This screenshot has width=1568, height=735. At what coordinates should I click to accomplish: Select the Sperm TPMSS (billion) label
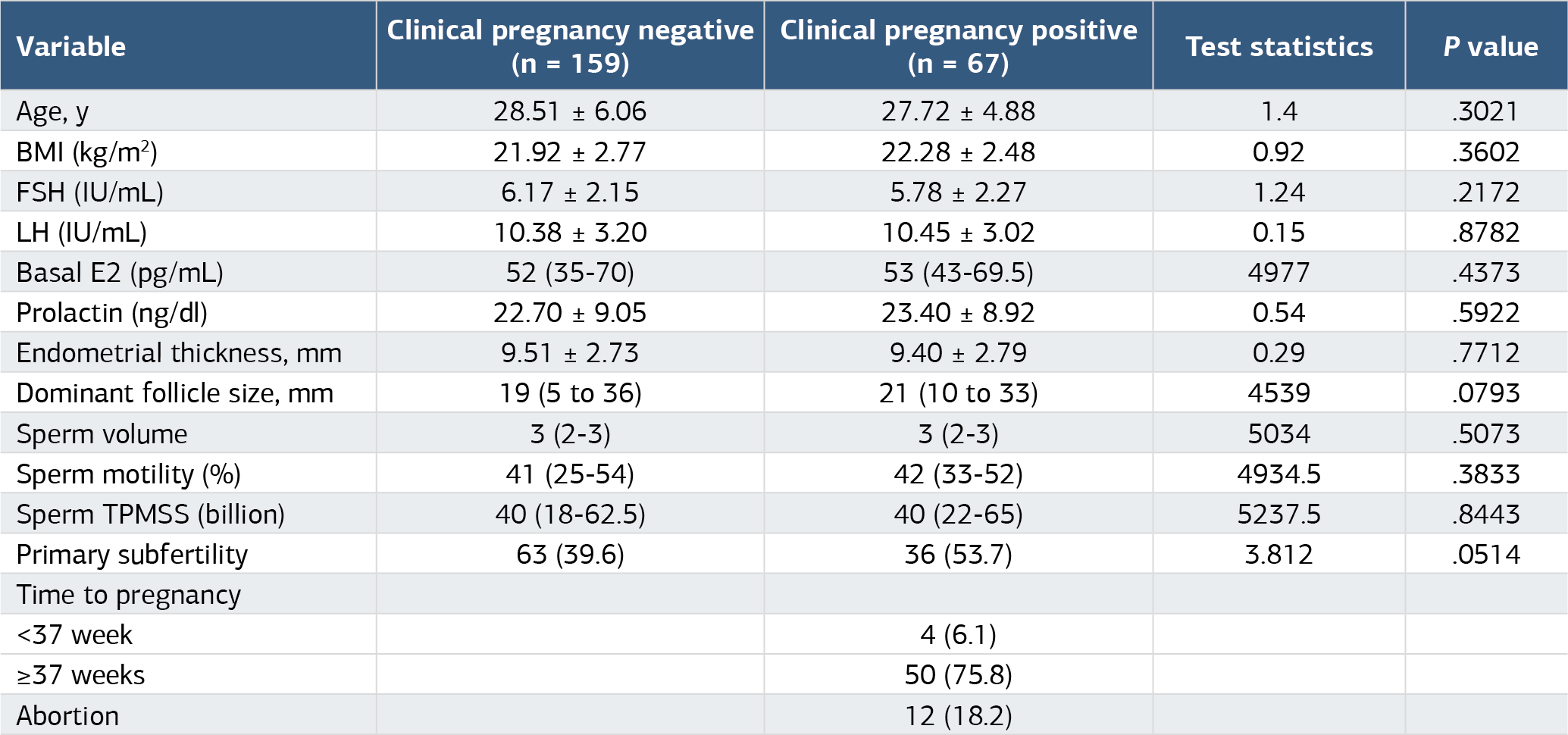pyautogui.click(x=151, y=514)
